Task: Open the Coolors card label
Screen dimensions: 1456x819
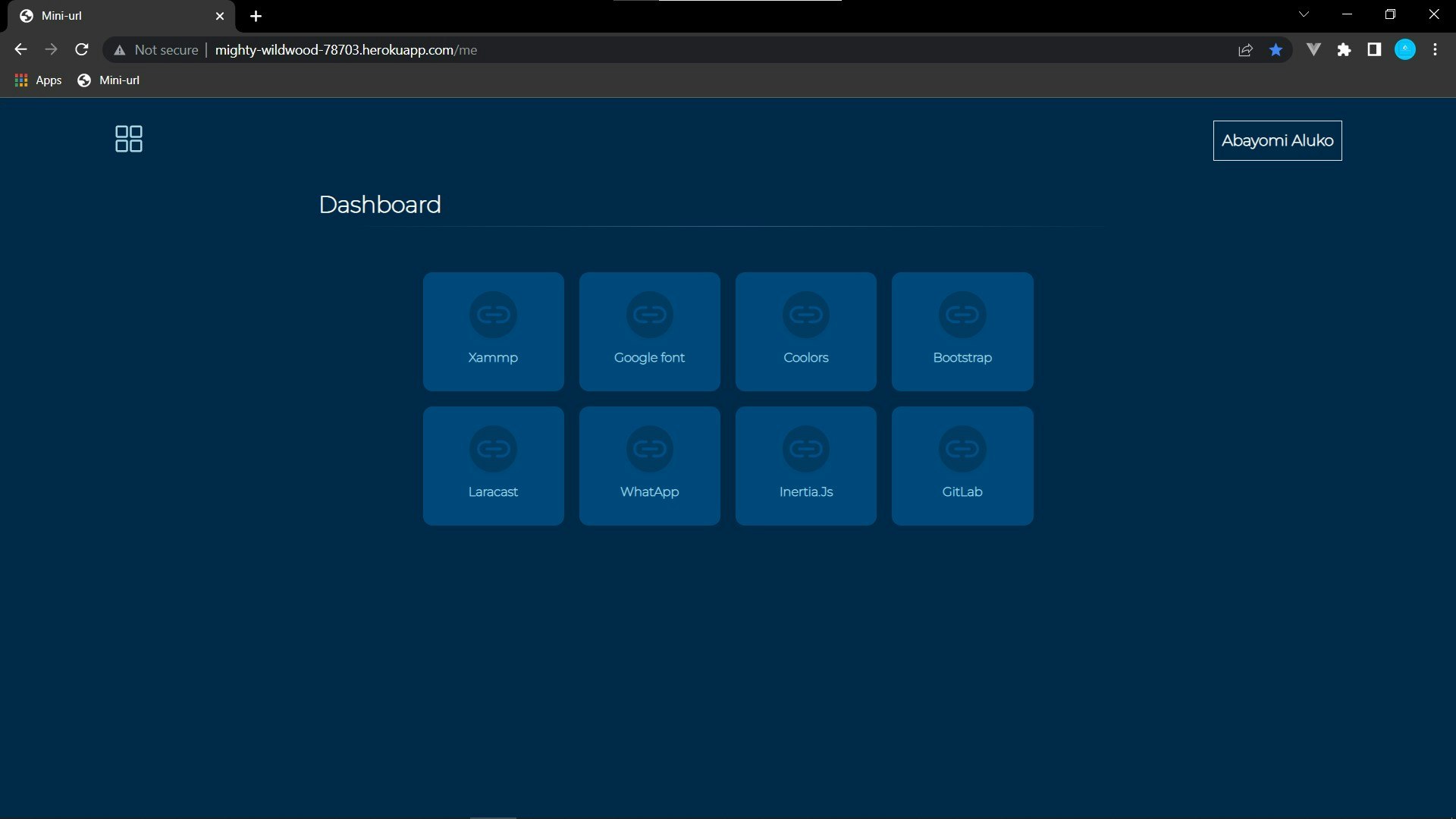Action: (x=805, y=357)
